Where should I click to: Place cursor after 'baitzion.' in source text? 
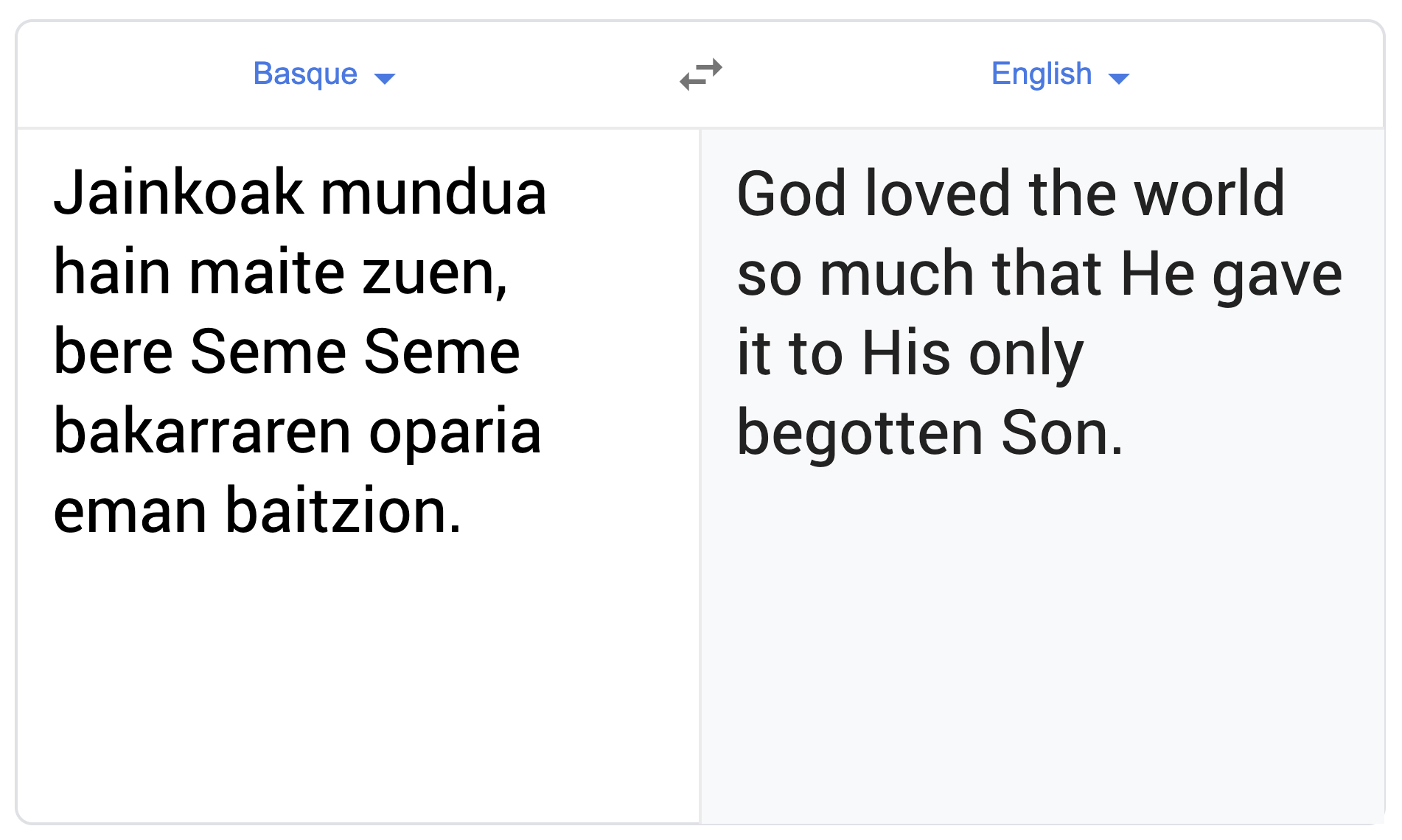[463, 511]
